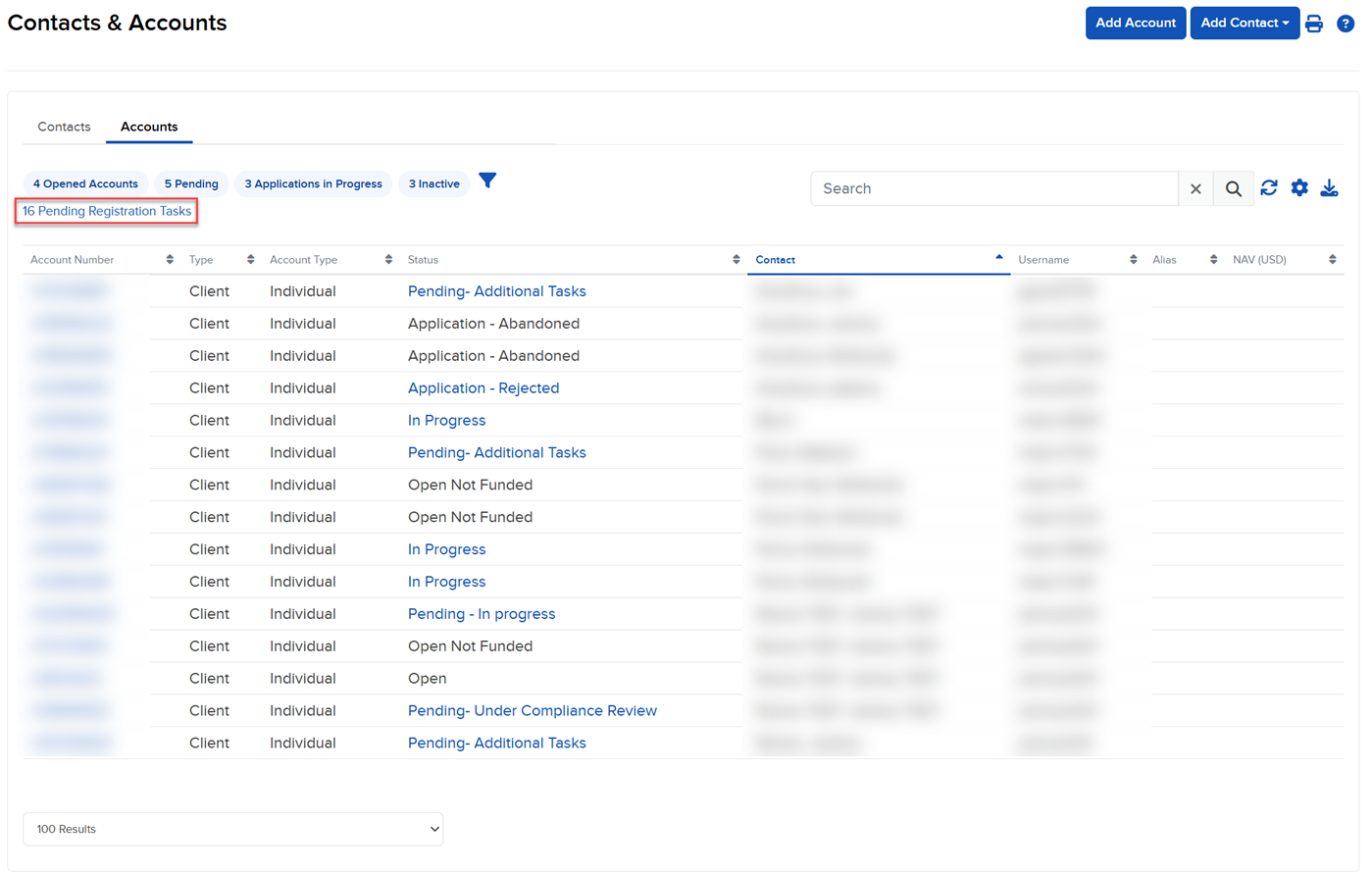Image resolution: width=1372 pixels, height=875 pixels.
Task: Select the Accounts tab
Action: [x=148, y=127]
